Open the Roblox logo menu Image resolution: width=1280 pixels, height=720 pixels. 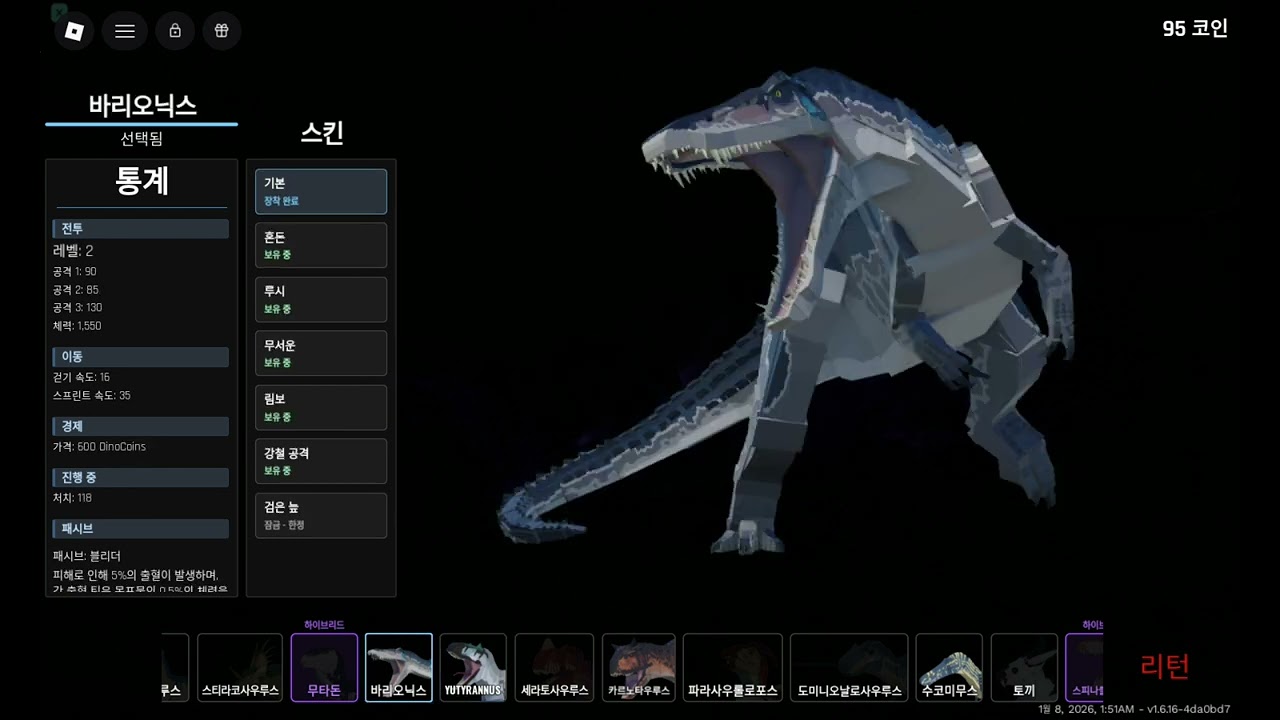(74, 31)
